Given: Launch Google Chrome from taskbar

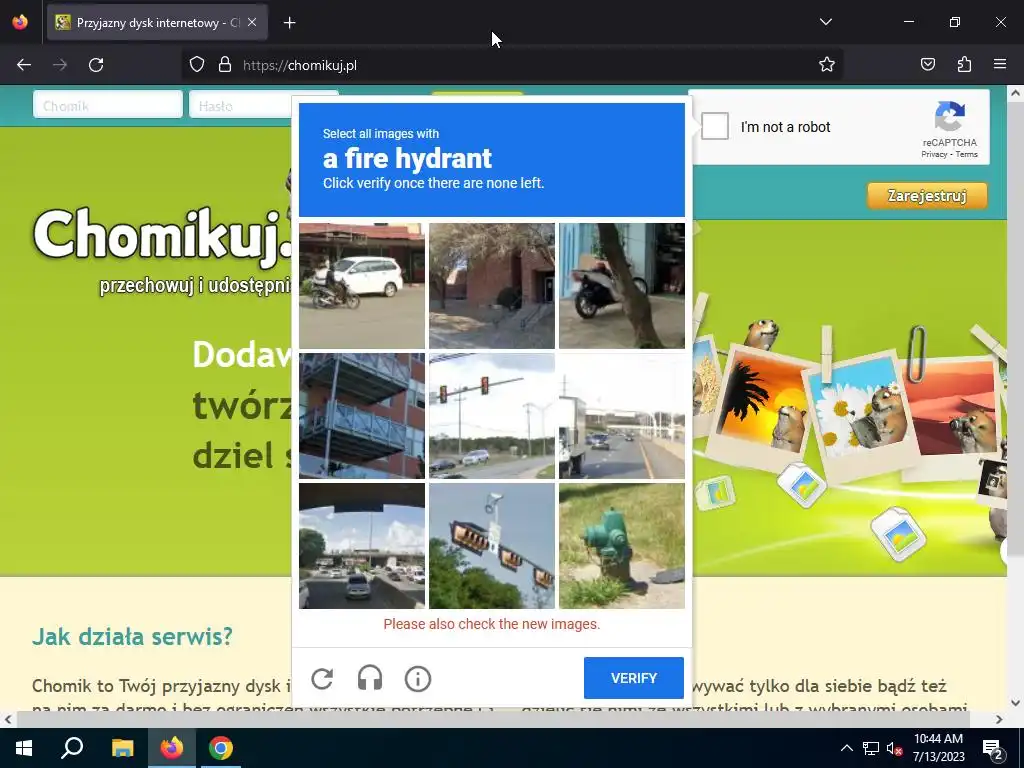Looking at the screenshot, I should click(x=221, y=748).
